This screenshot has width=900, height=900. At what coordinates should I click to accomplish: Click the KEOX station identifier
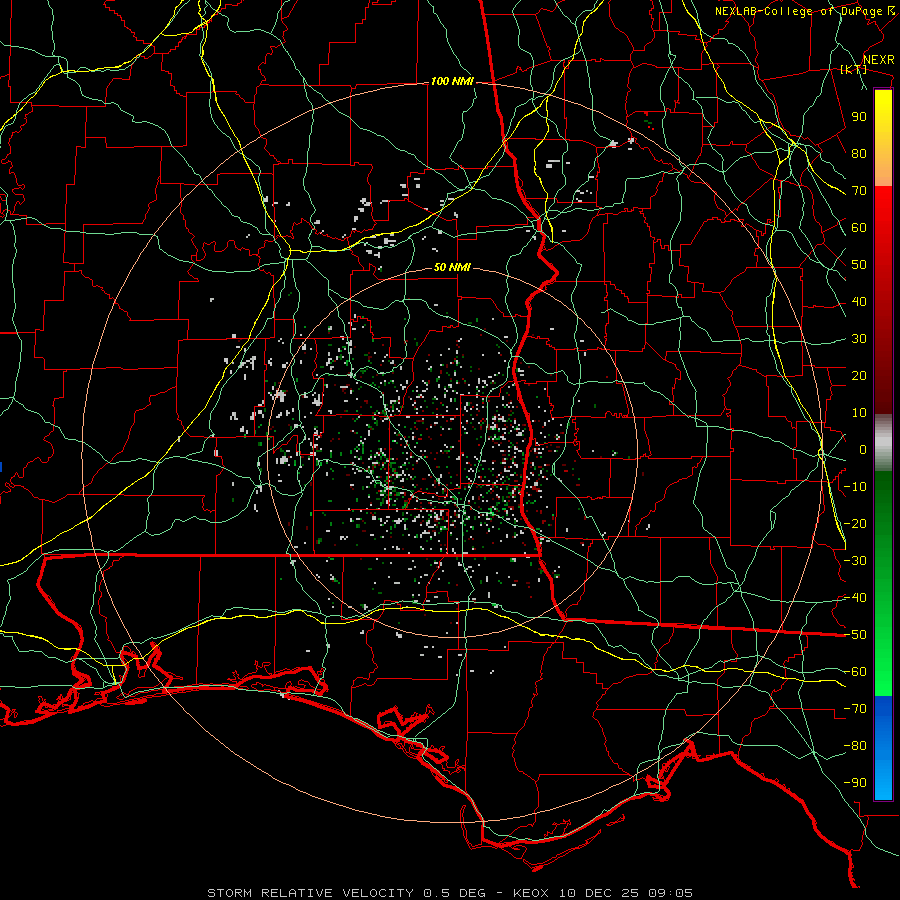click(x=532, y=893)
